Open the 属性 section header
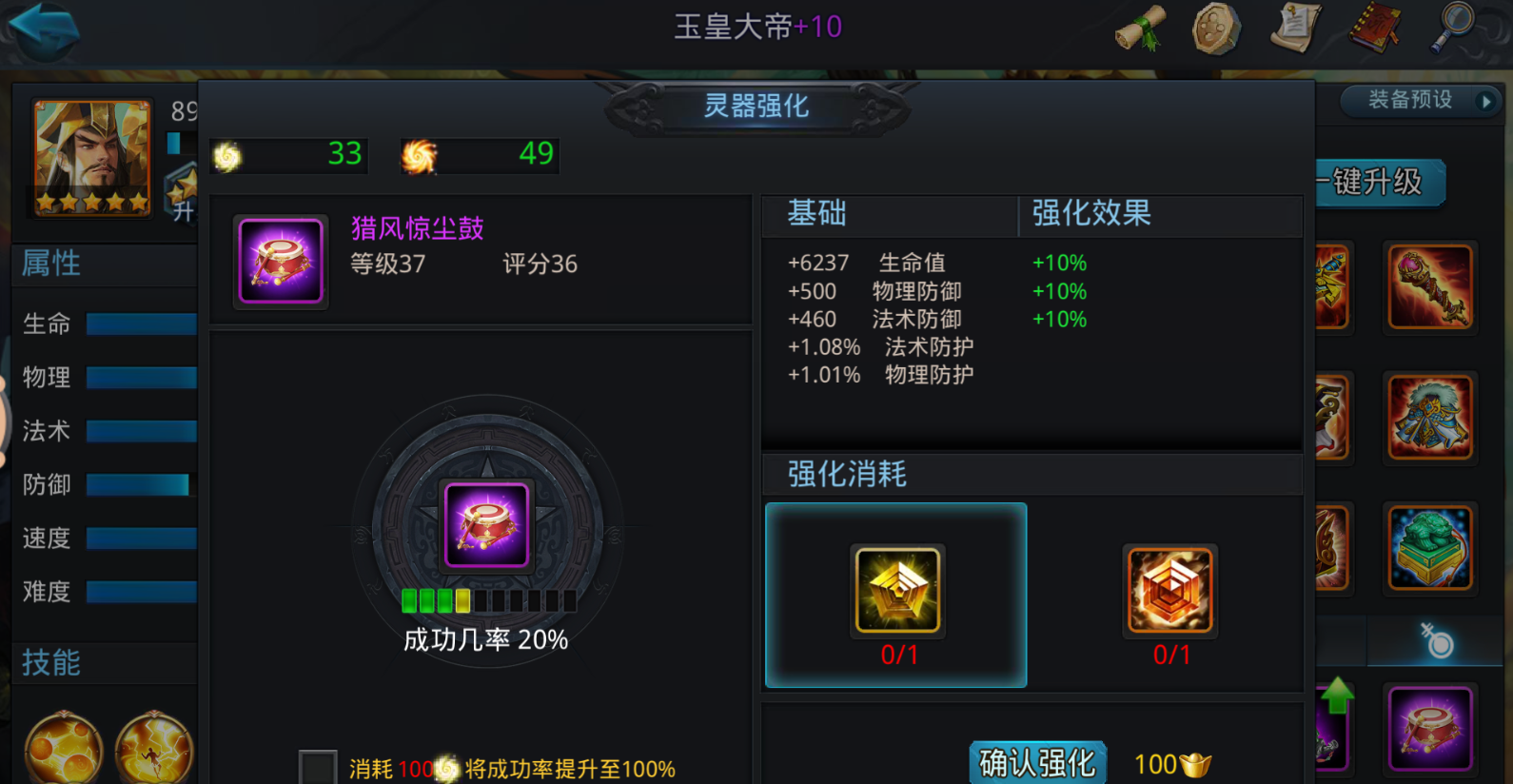Image resolution: width=1513 pixels, height=784 pixels. click(x=51, y=263)
